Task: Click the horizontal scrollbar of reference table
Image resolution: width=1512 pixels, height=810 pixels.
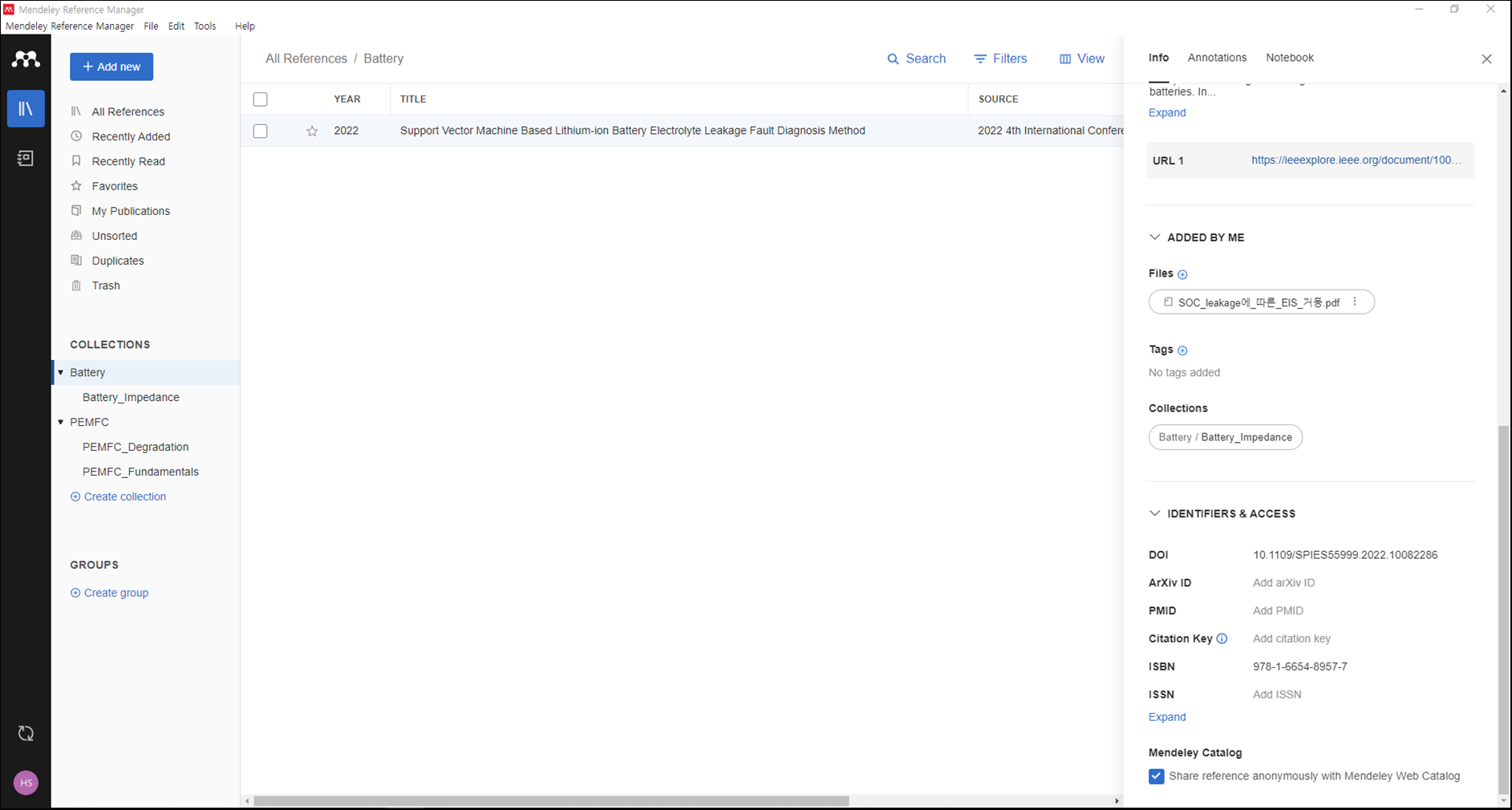Action: (x=551, y=801)
